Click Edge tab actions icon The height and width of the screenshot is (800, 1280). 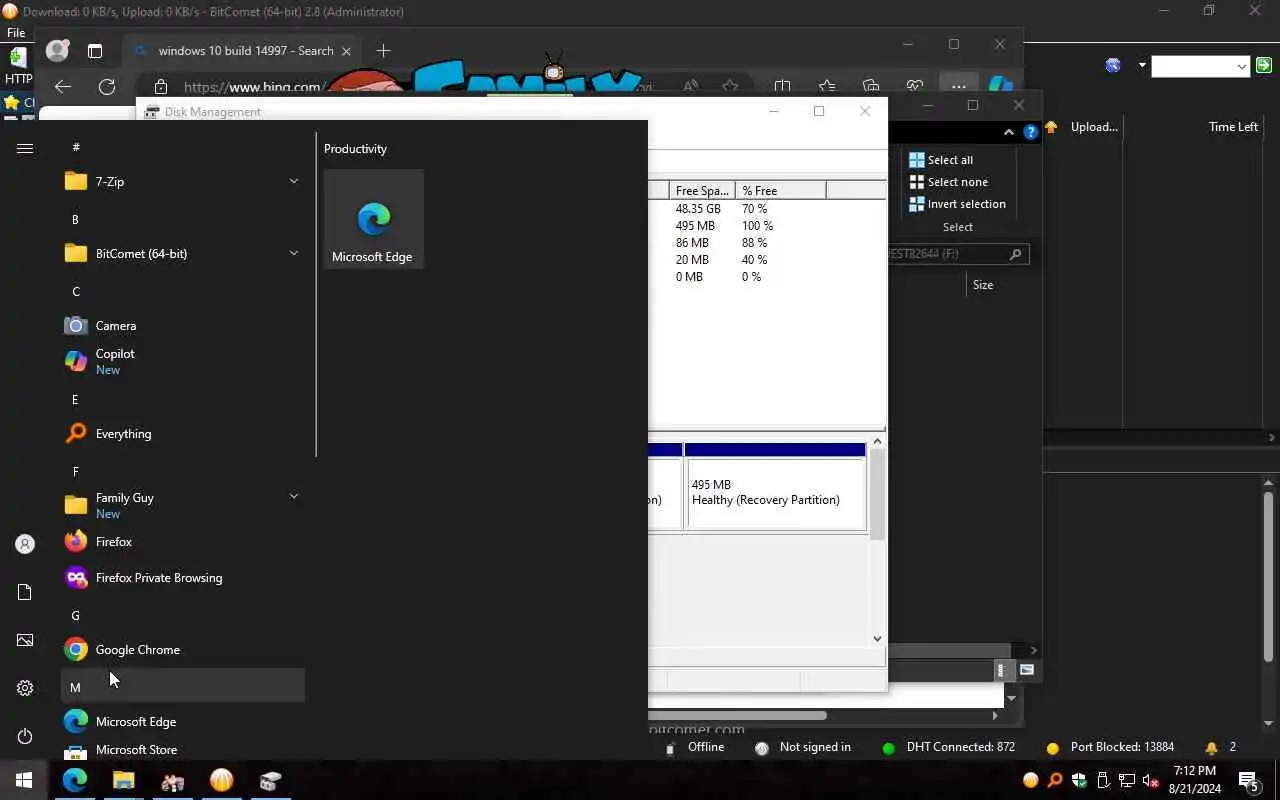click(95, 51)
